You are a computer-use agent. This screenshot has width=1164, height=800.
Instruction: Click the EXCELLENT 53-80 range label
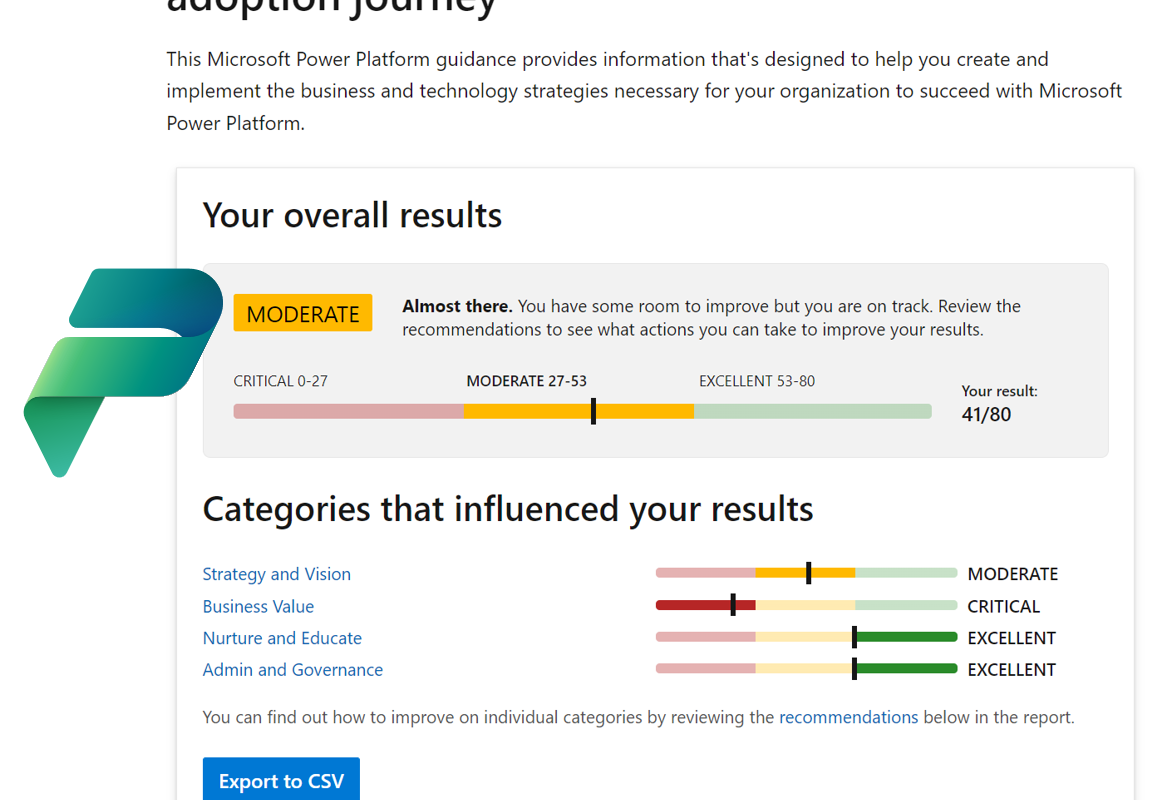point(756,381)
